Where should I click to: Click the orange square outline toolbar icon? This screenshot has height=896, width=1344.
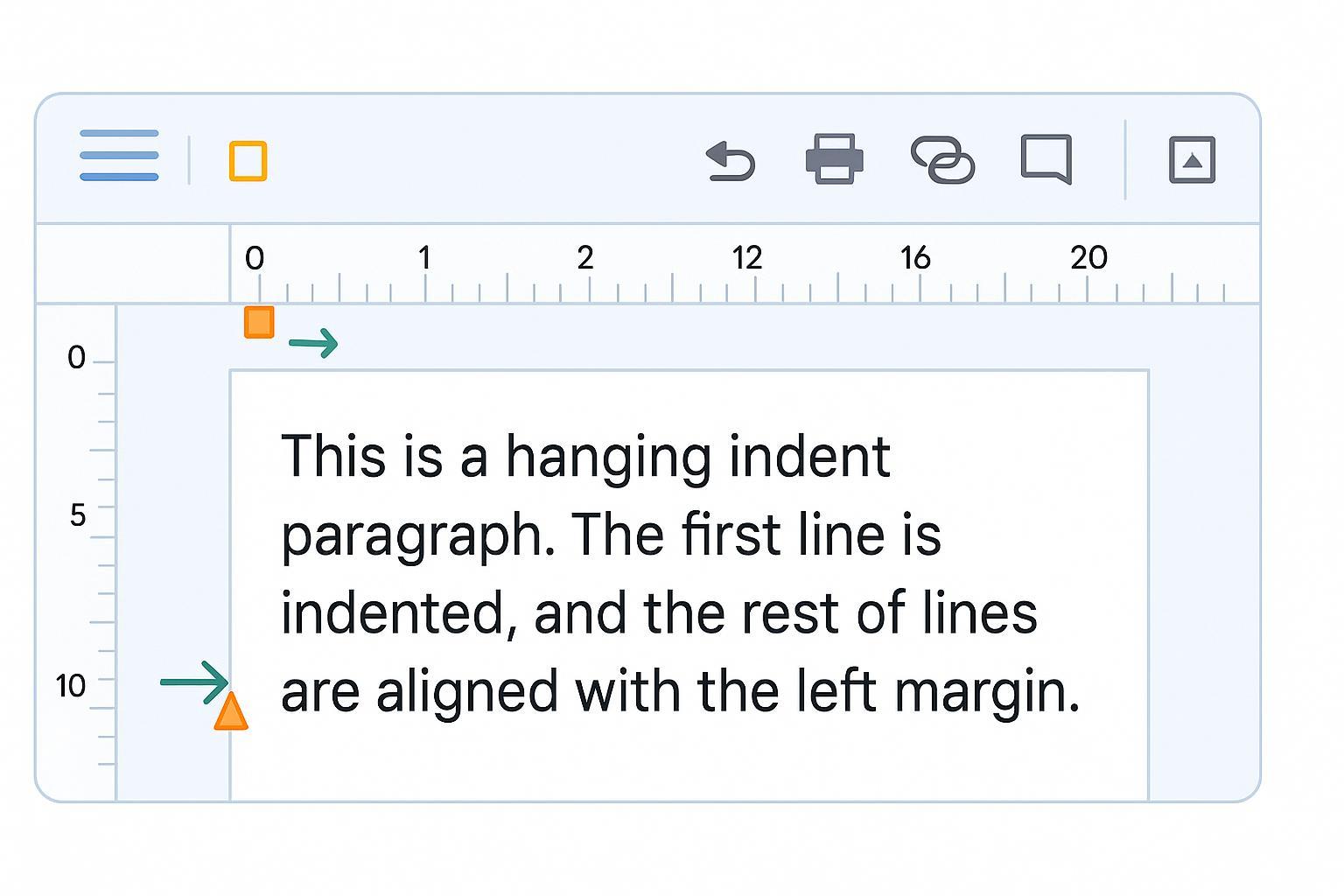pos(248,161)
